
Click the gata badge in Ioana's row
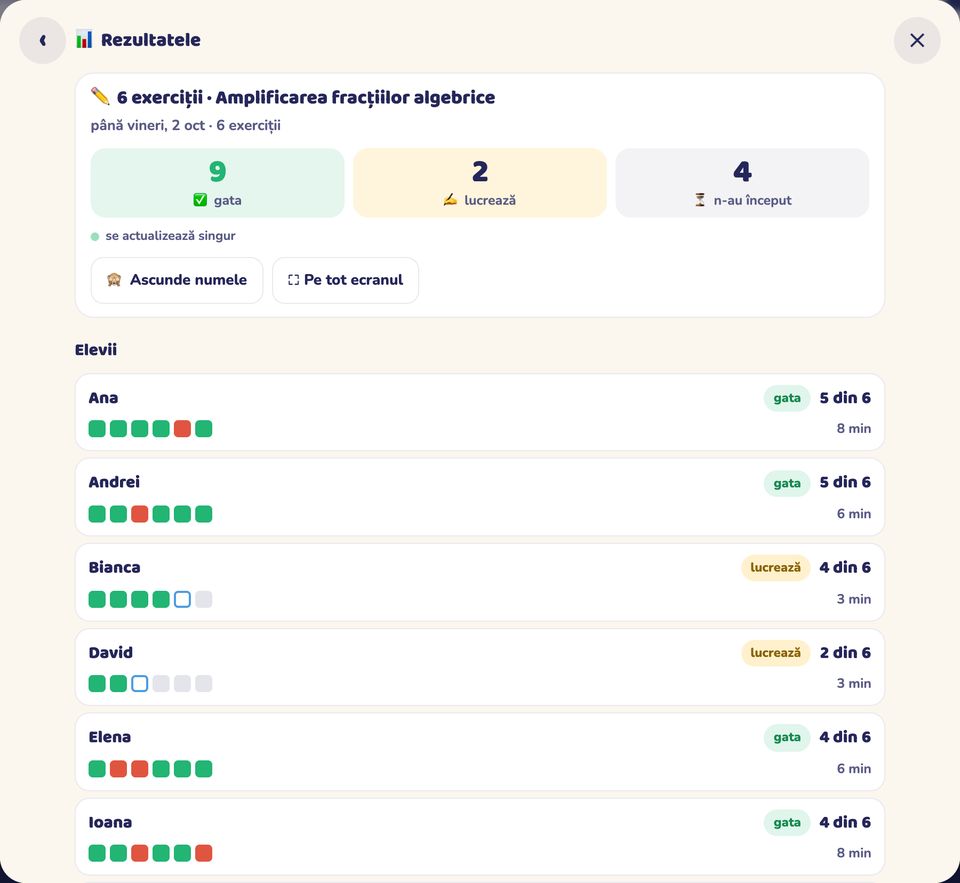click(x=787, y=822)
